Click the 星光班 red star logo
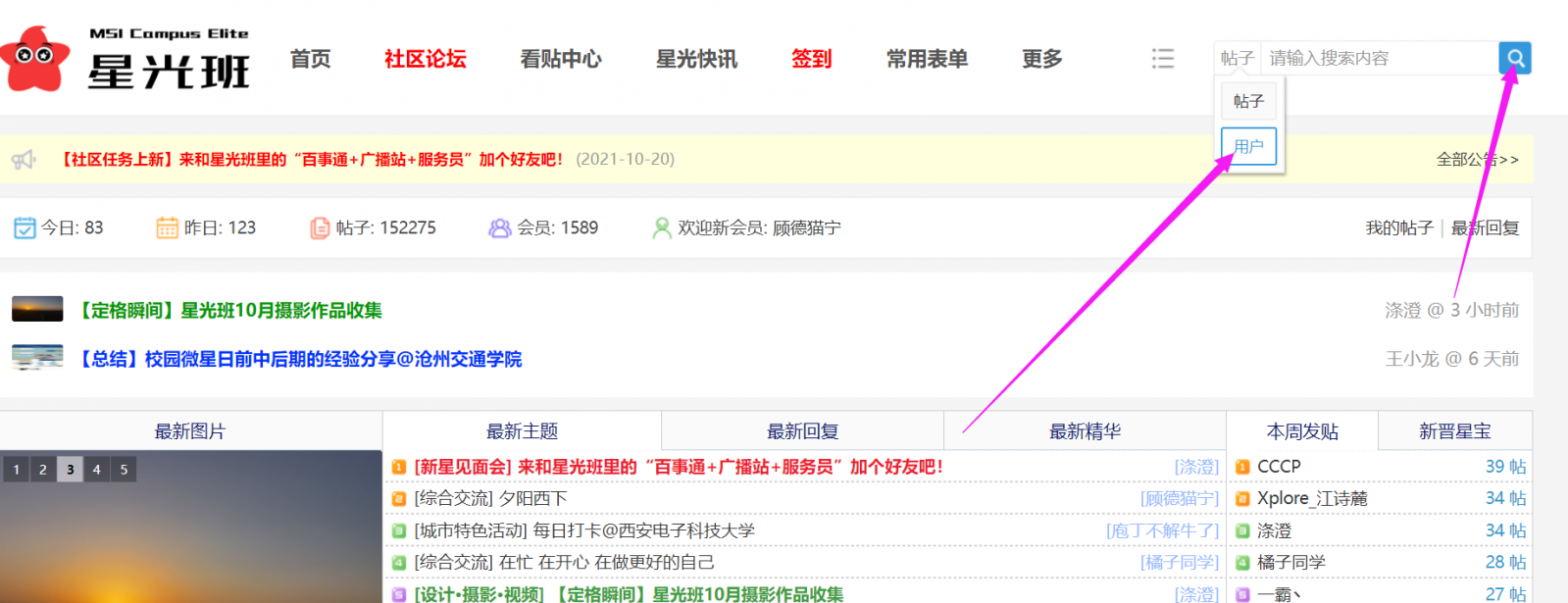This screenshot has height=603, width=1568. click(35, 58)
